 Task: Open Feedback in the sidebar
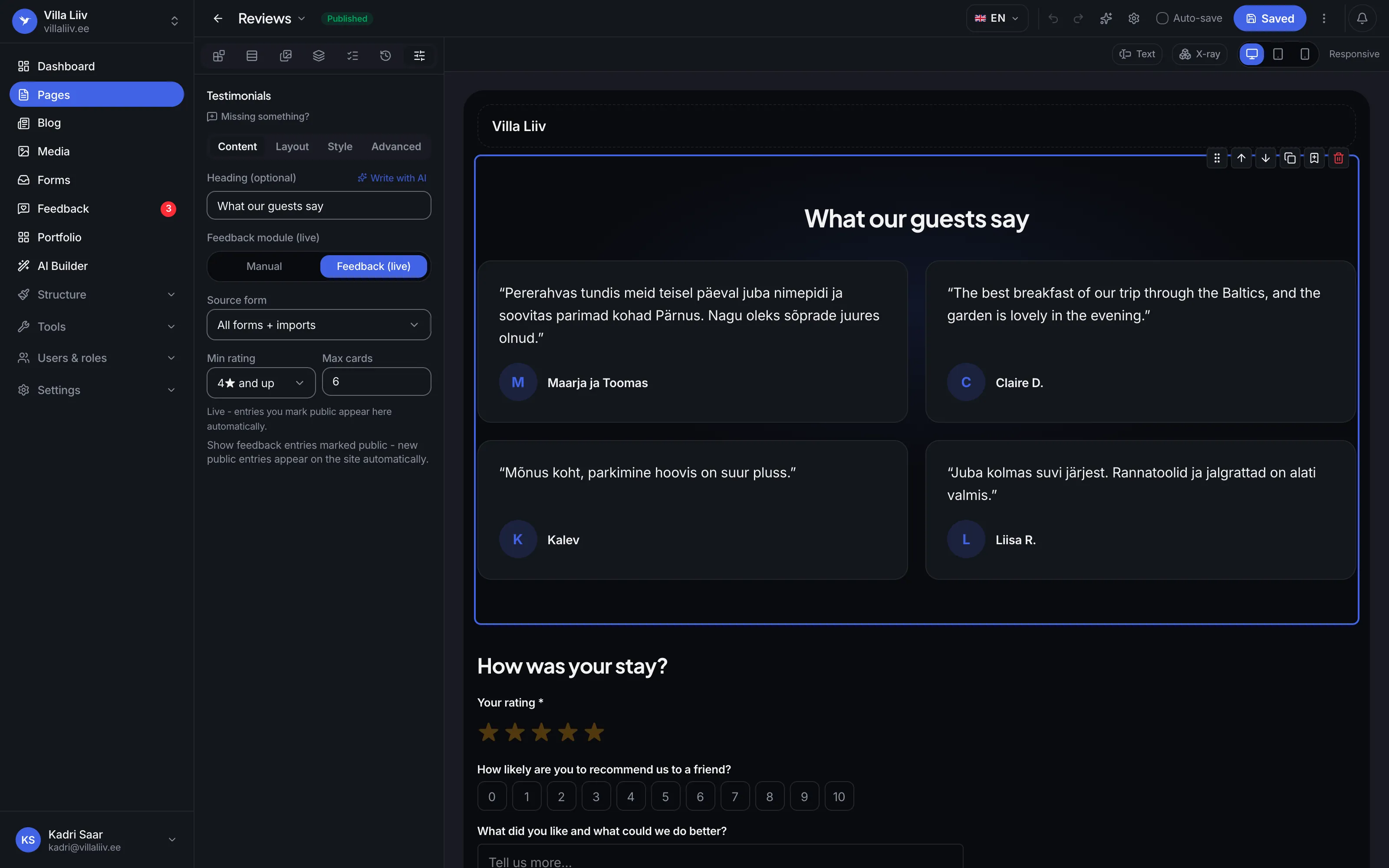(x=96, y=209)
